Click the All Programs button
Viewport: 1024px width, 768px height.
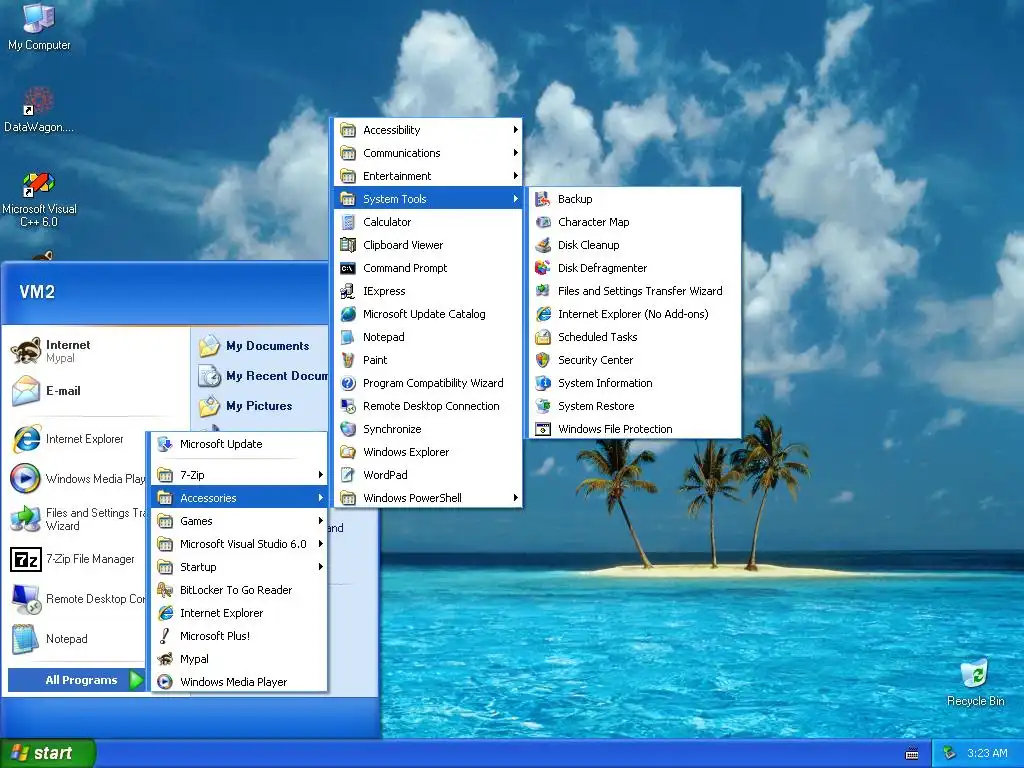coord(76,680)
